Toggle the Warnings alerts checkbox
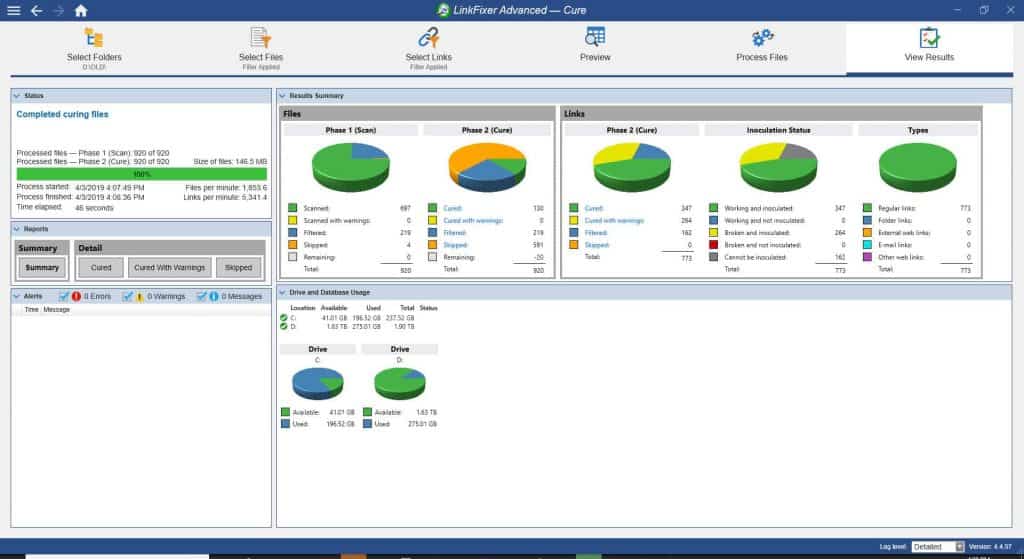 (x=127, y=296)
